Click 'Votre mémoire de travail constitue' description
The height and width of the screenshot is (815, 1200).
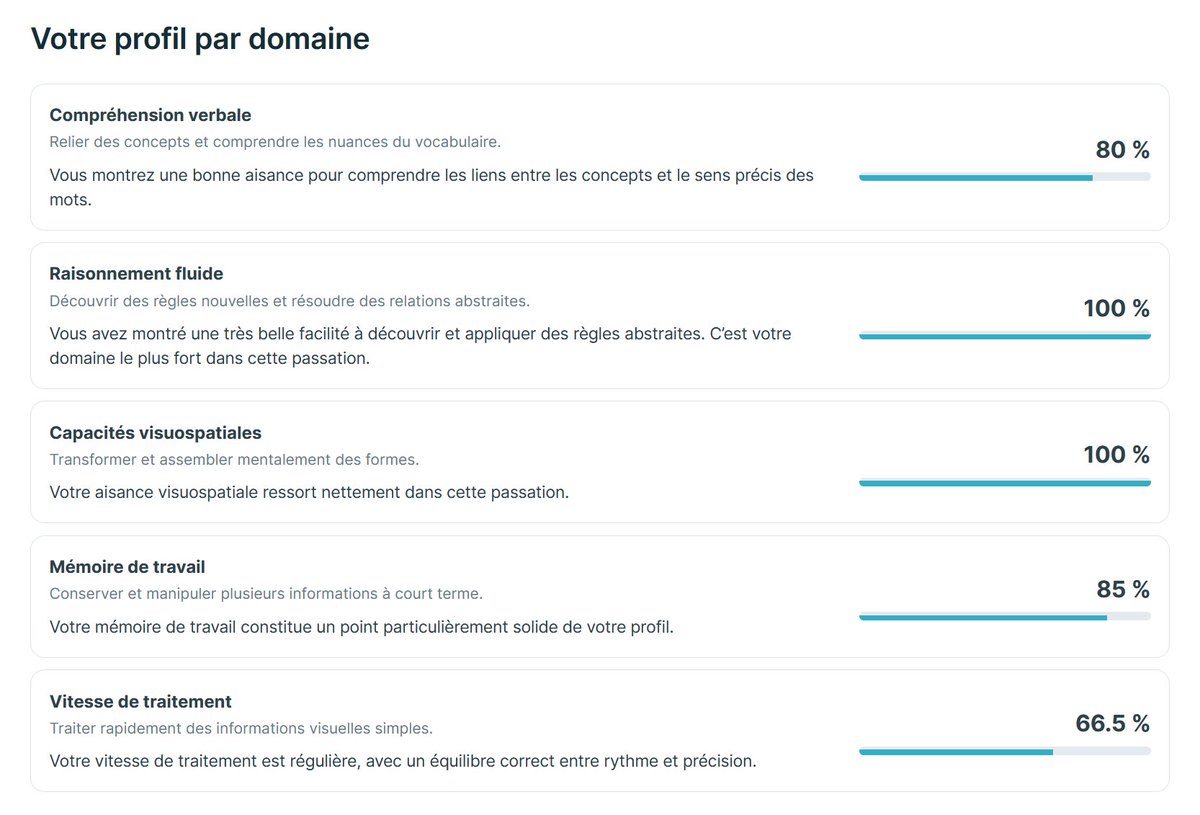click(x=362, y=628)
